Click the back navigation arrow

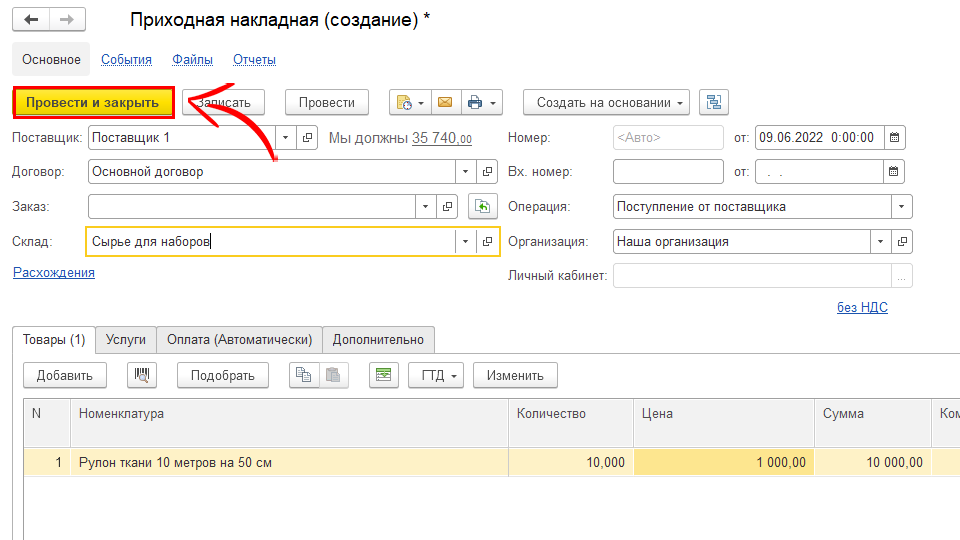pos(31,20)
